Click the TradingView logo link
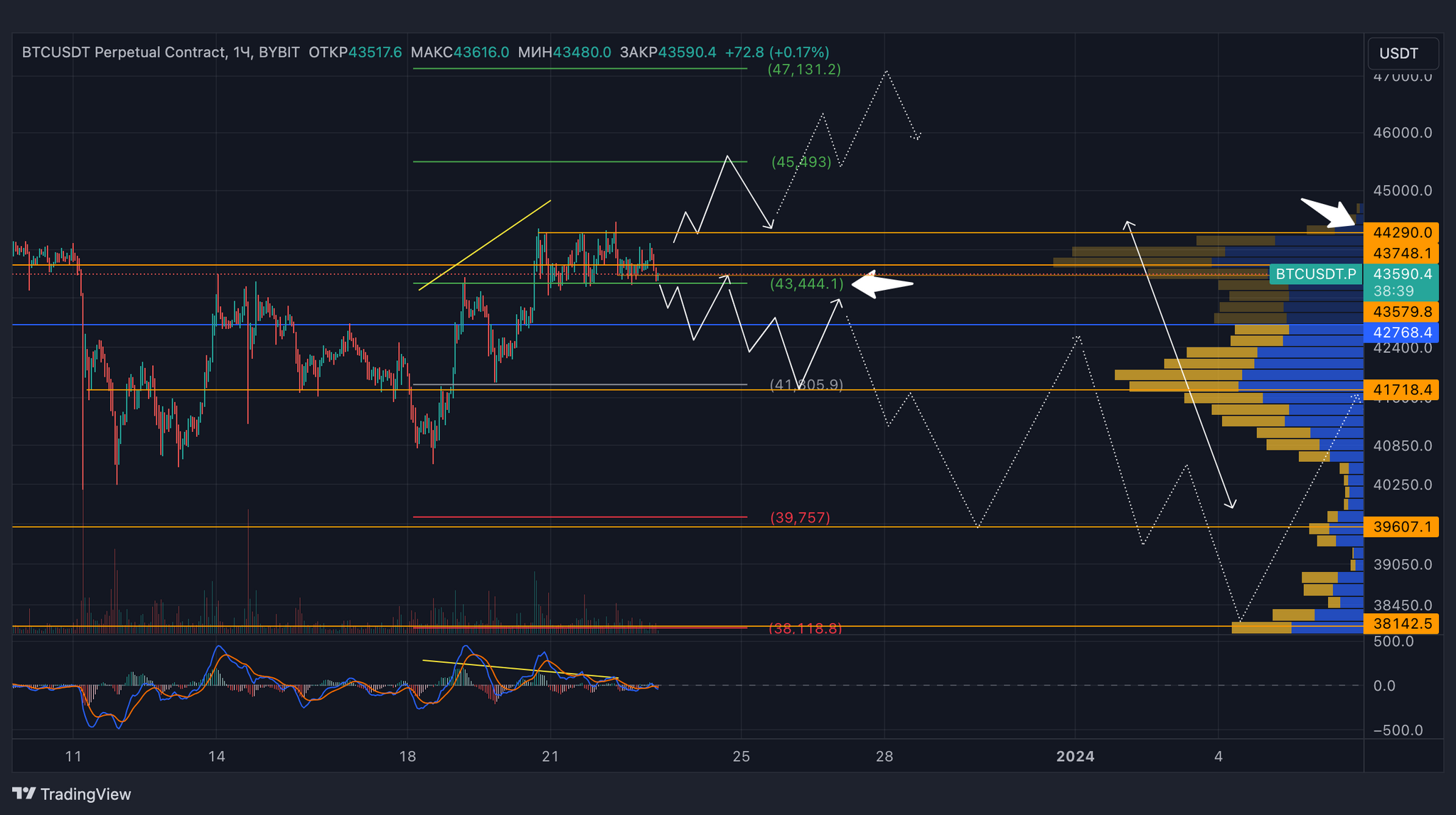This screenshot has width=1456, height=815. [72, 794]
